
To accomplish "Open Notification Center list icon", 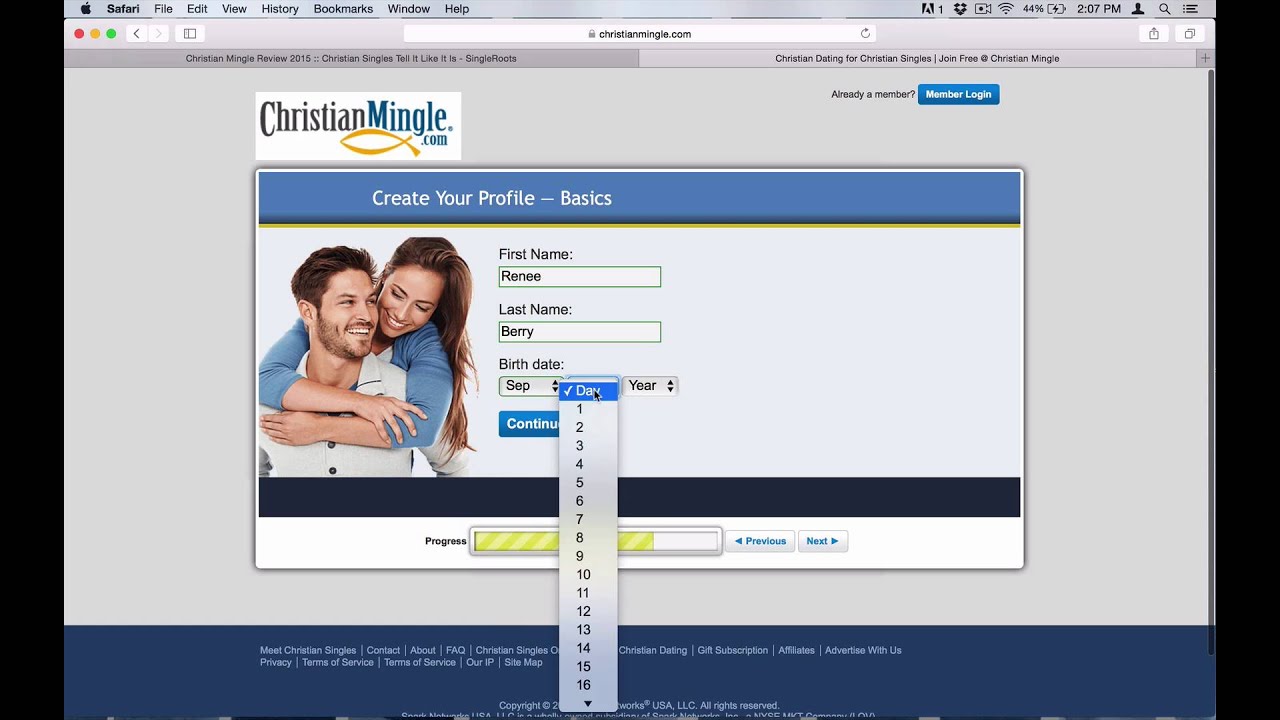I will pyautogui.click(x=1189, y=9).
